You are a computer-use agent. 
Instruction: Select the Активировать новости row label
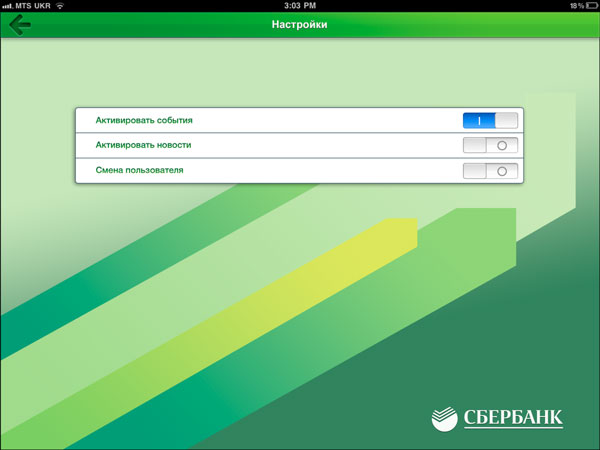[143, 145]
